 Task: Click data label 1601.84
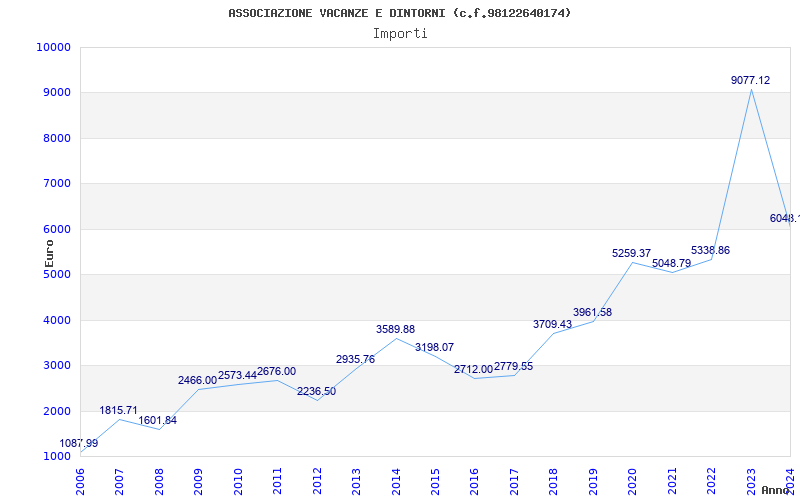pyautogui.click(x=158, y=420)
